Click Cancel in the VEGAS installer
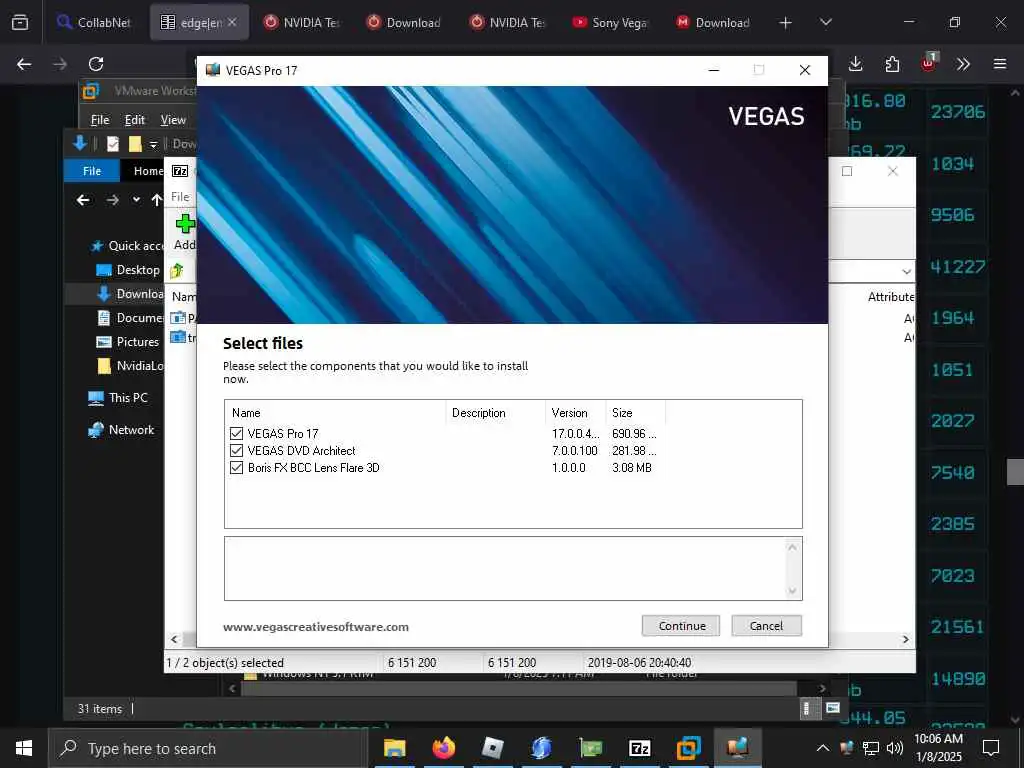The image size is (1024, 768). 766,626
